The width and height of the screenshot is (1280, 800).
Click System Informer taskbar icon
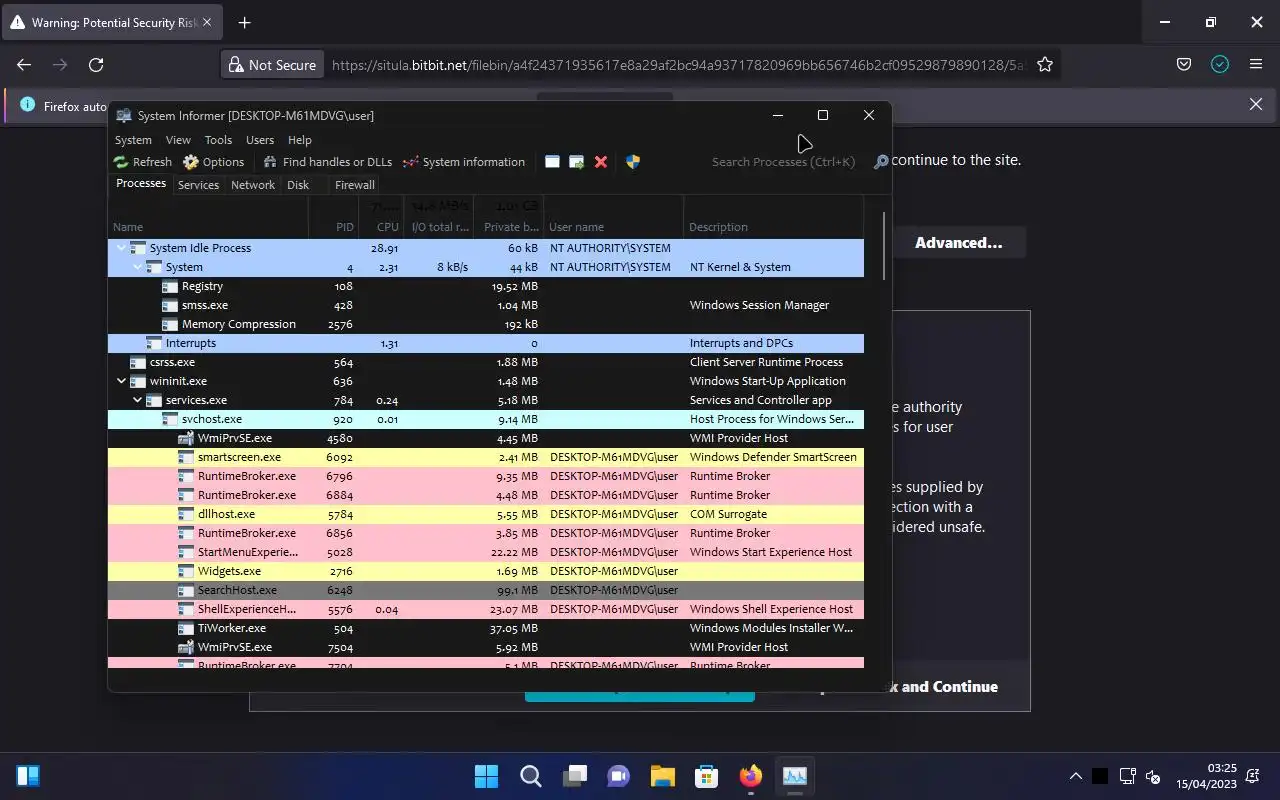795,776
